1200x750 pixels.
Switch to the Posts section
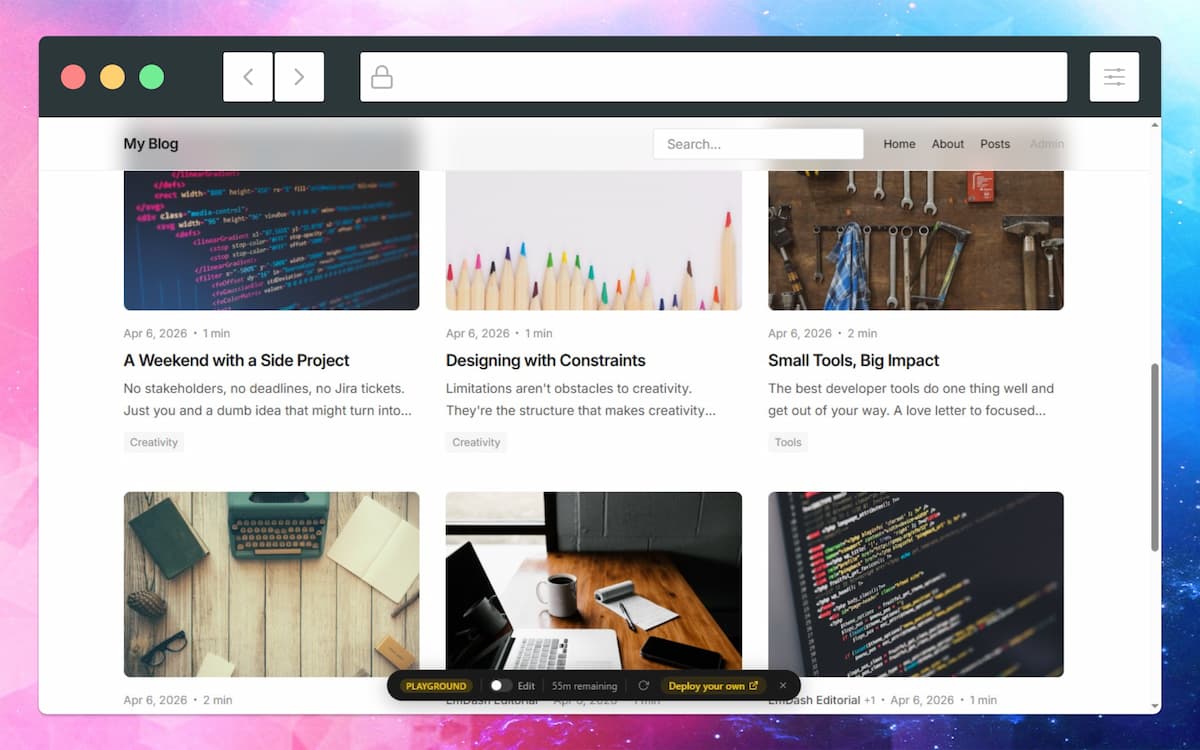click(995, 143)
